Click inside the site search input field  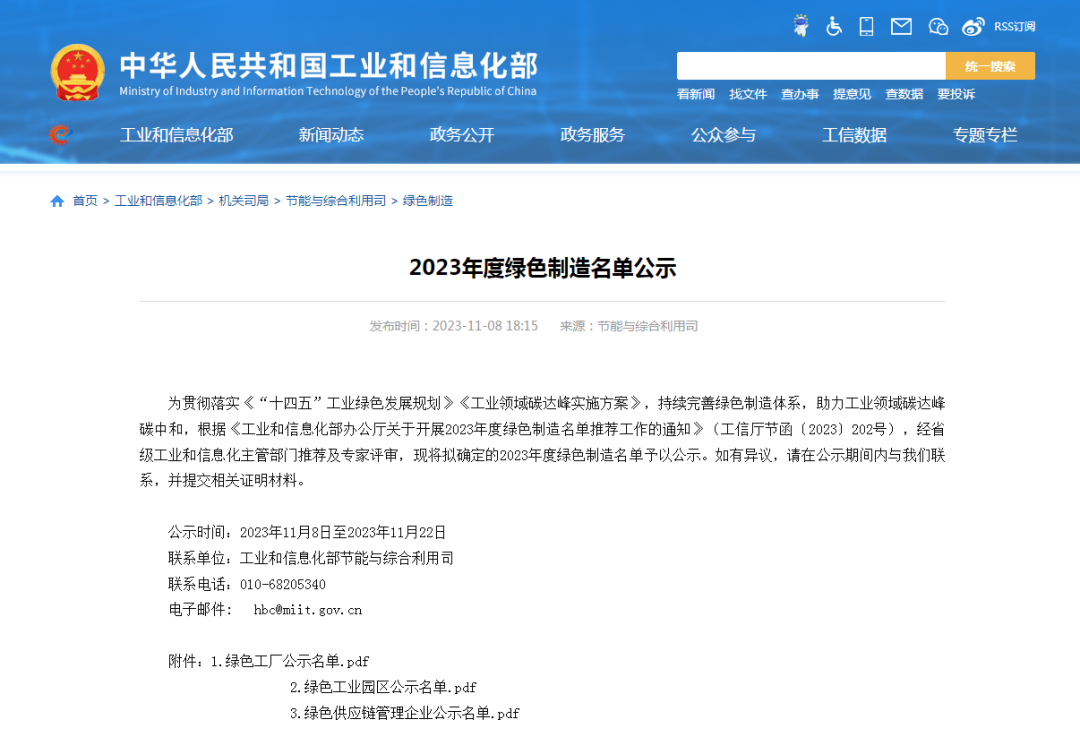[x=810, y=65]
